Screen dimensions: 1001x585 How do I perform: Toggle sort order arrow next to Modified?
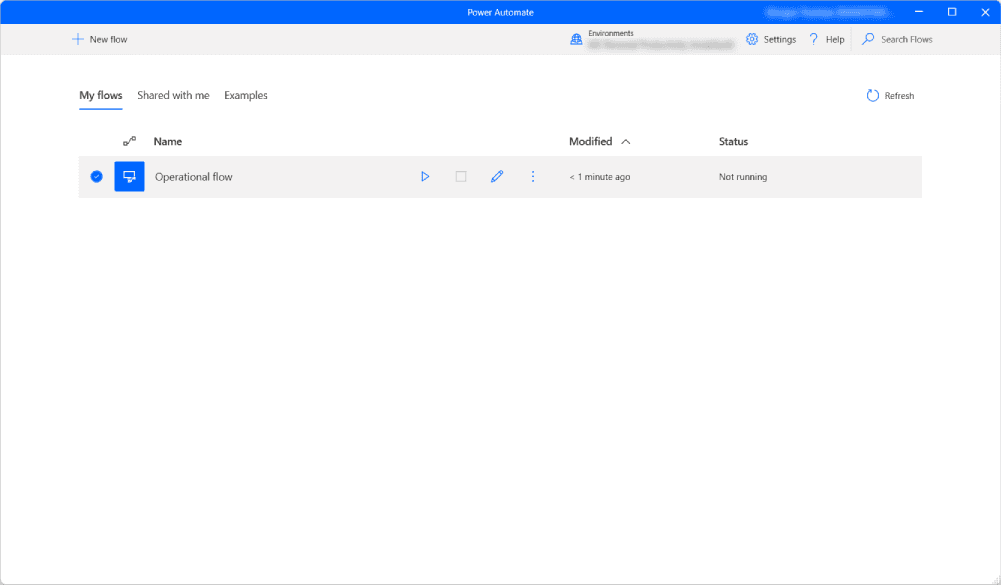click(x=626, y=142)
